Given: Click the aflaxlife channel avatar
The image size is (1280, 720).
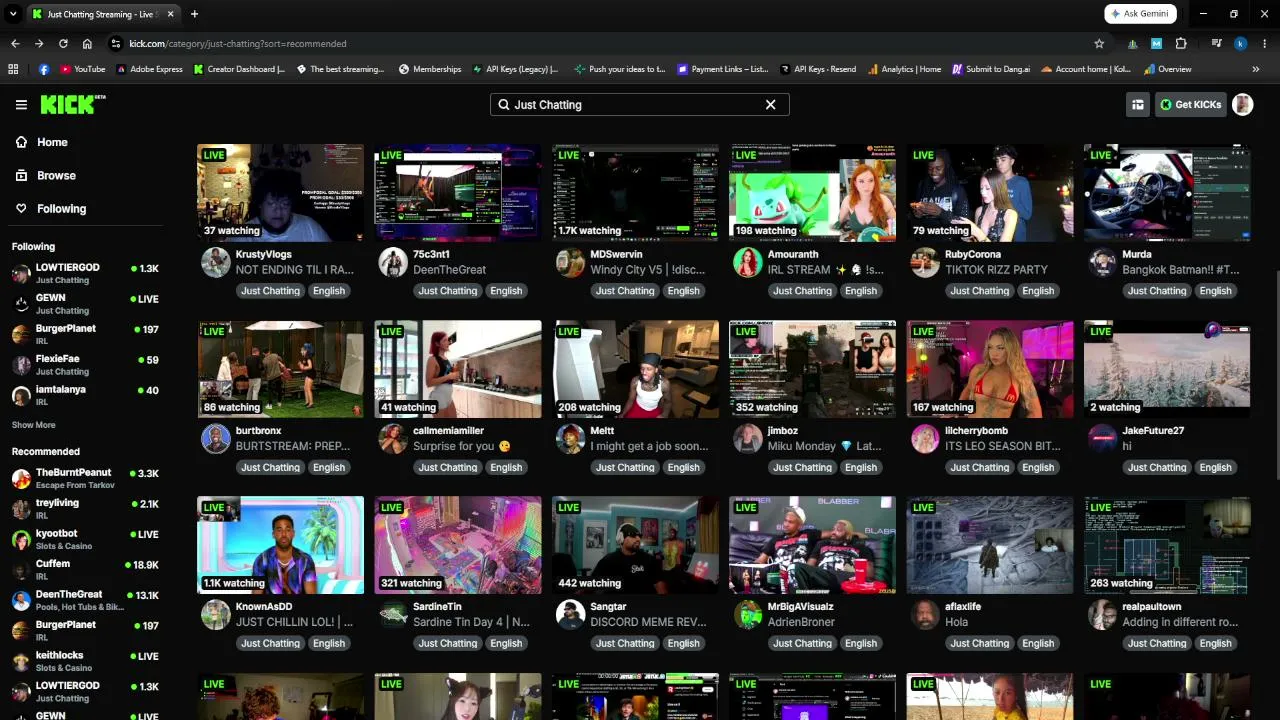Looking at the screenshot, I should [925, 614].
